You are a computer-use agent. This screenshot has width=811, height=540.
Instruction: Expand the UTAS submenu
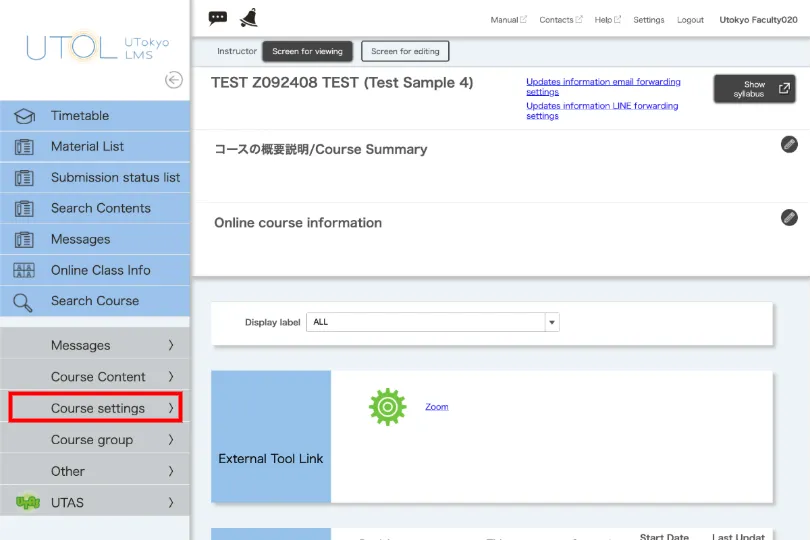[x=95, y=502]
